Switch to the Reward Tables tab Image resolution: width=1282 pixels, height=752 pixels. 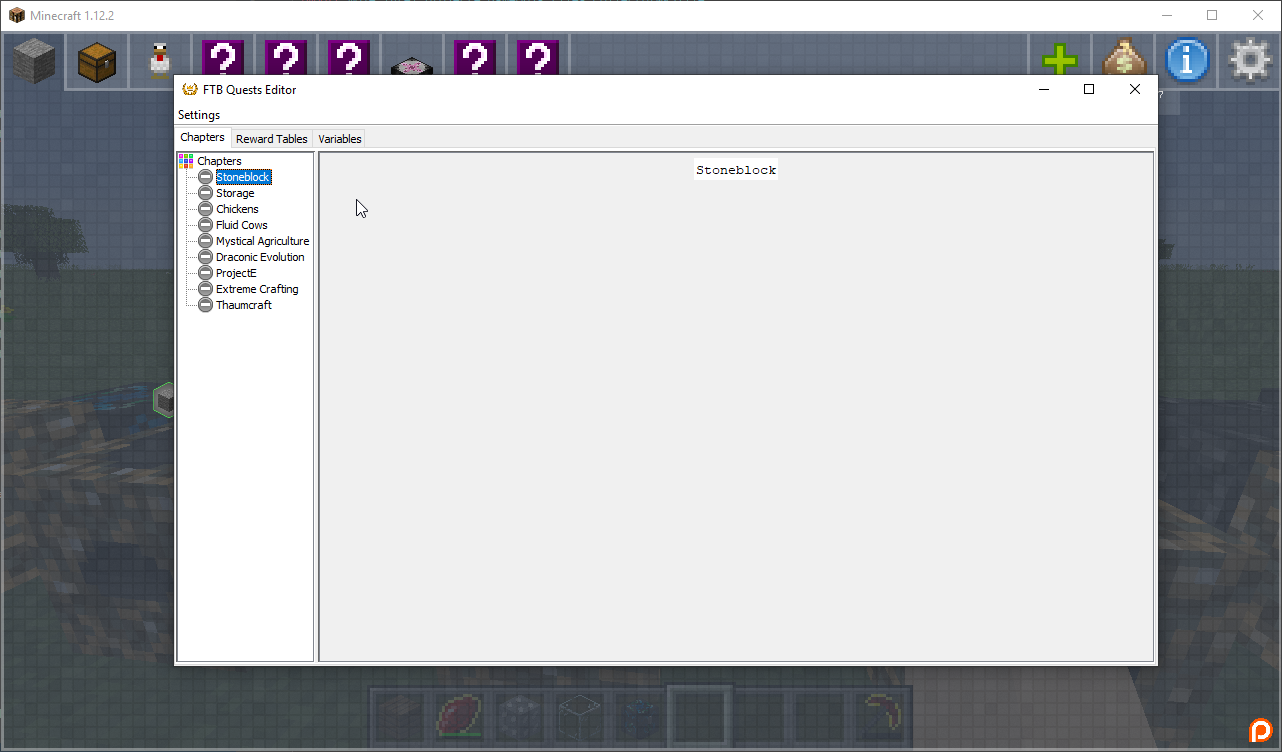272,139
